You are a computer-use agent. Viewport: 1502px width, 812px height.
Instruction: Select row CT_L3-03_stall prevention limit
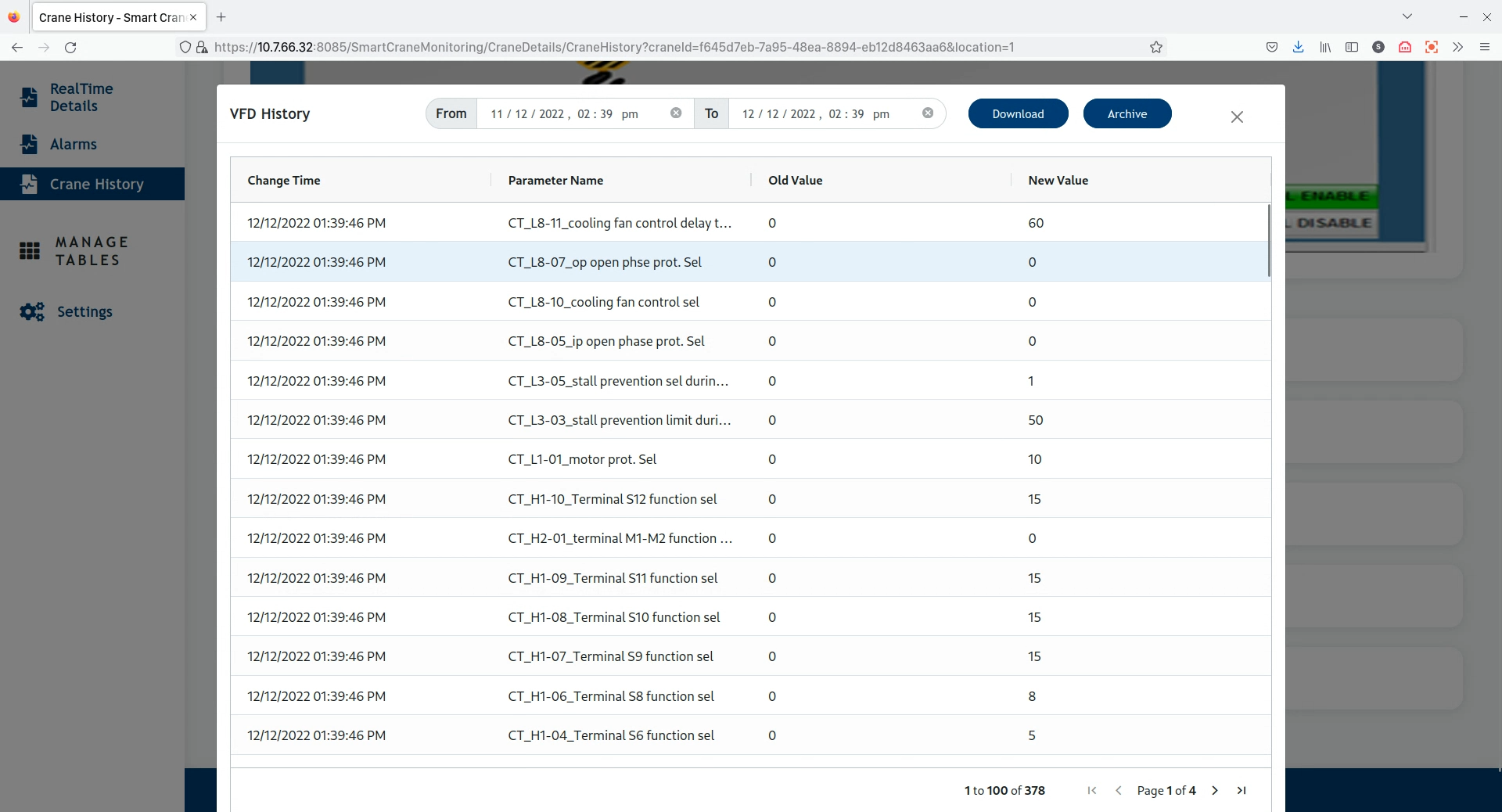[749, 419]
